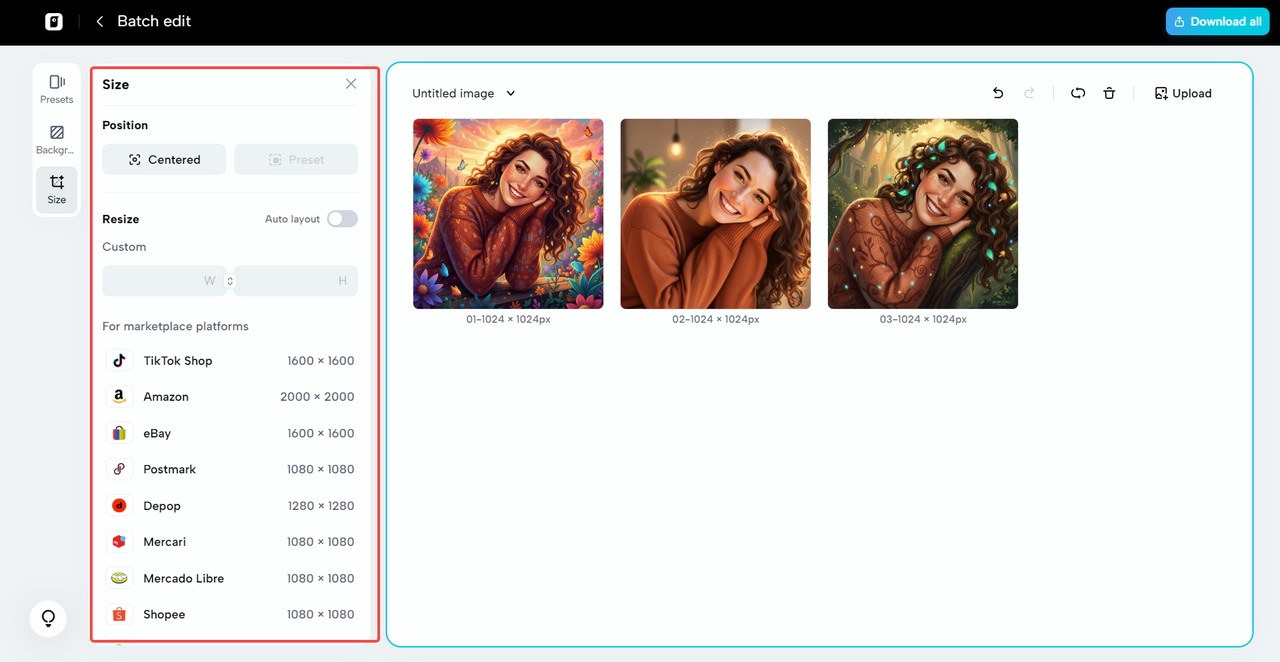Choose the Amazon 2000 × 2000 preset
1280x662 pixels.
coord(230,397)
